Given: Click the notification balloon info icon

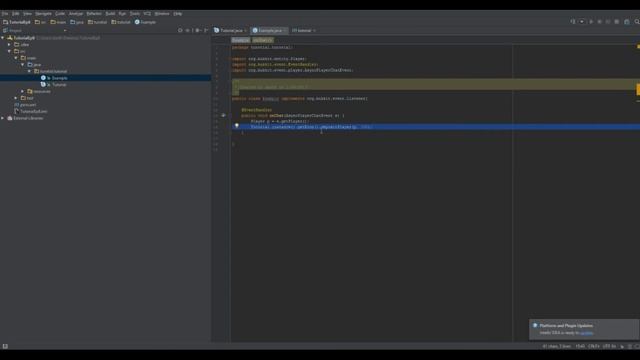Looking at the screenshot, I should click(535, 325).
